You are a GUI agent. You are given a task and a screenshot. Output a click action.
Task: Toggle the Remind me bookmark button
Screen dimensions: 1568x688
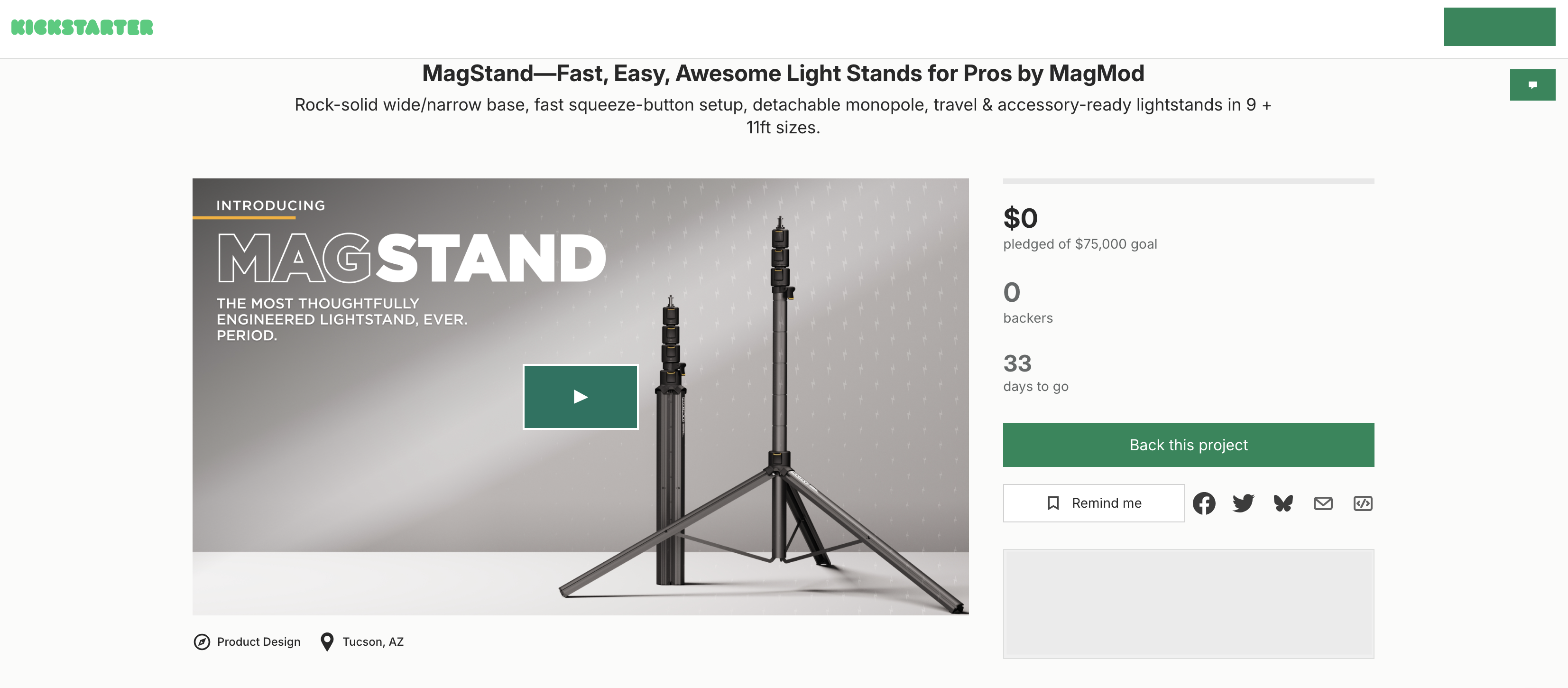coord(1093,503)
